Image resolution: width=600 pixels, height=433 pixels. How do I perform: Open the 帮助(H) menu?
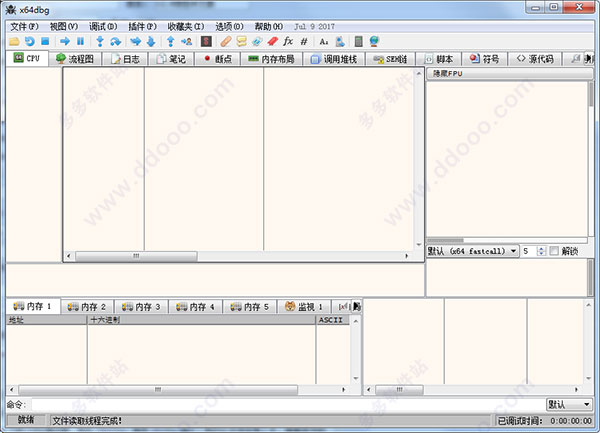pos(269,26)
